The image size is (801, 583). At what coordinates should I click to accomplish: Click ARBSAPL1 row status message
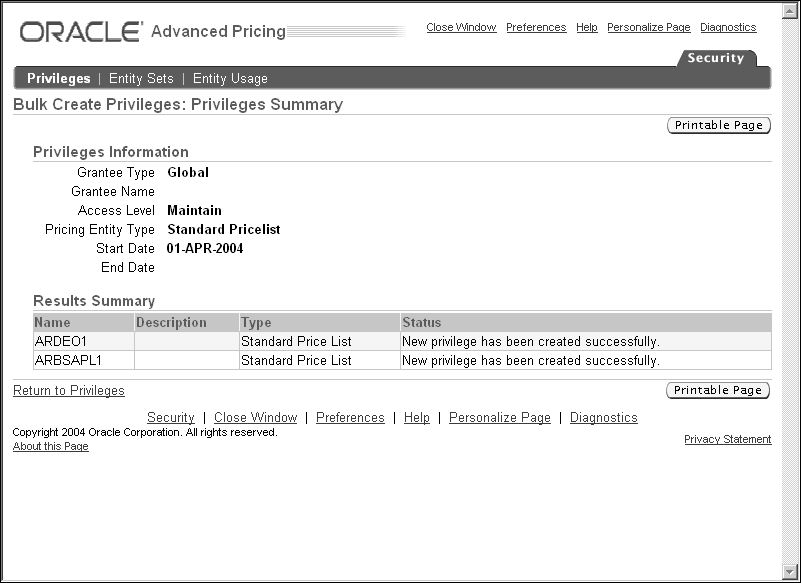pyautogui.click(x=531, y=360)
